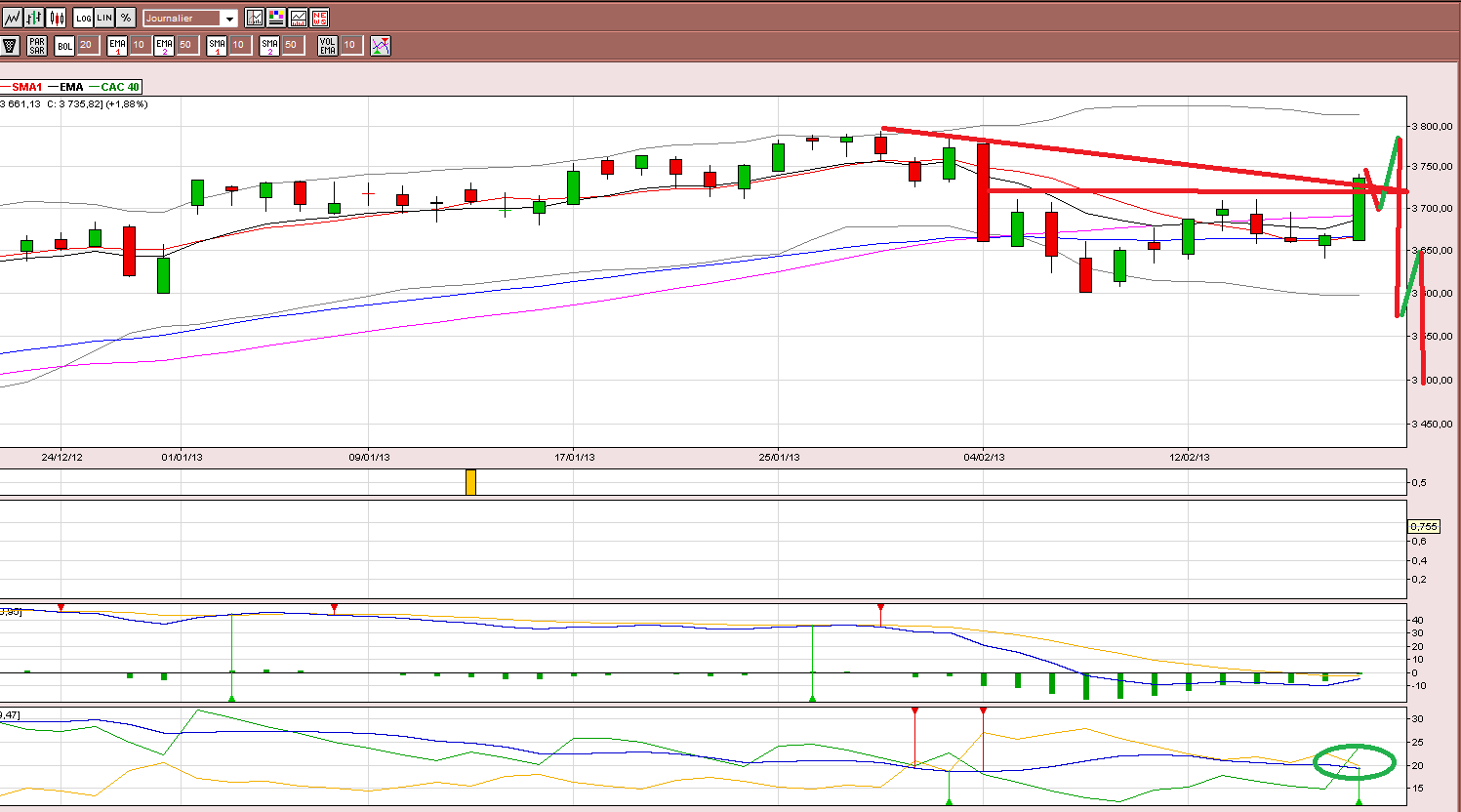Click the Bollinger period field showing 20
Screen dimensions: 1461x812
(x=86, y=45)
